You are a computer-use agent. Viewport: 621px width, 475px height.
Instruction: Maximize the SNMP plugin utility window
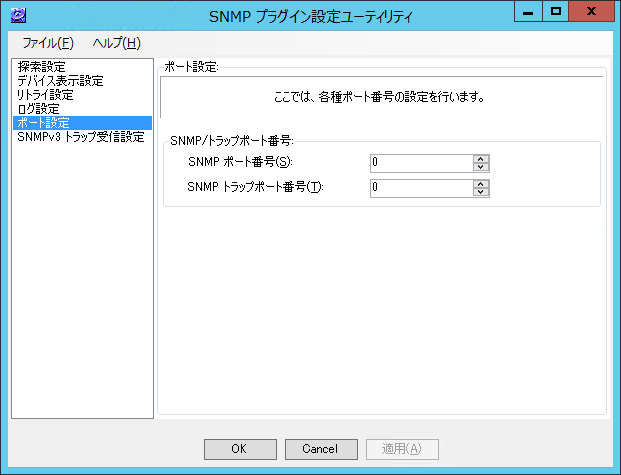[555, 12]
